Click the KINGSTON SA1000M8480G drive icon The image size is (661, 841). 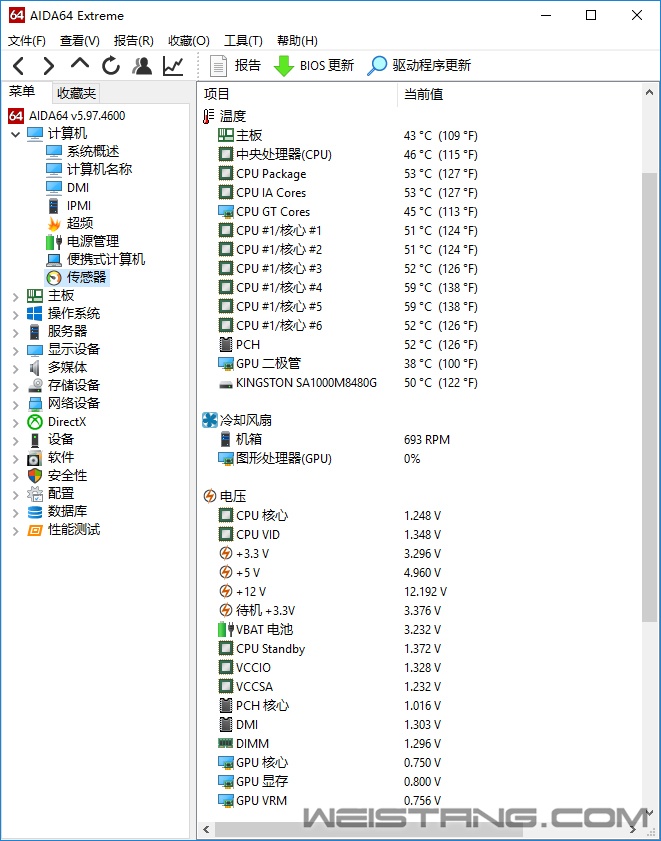point(225,383)
